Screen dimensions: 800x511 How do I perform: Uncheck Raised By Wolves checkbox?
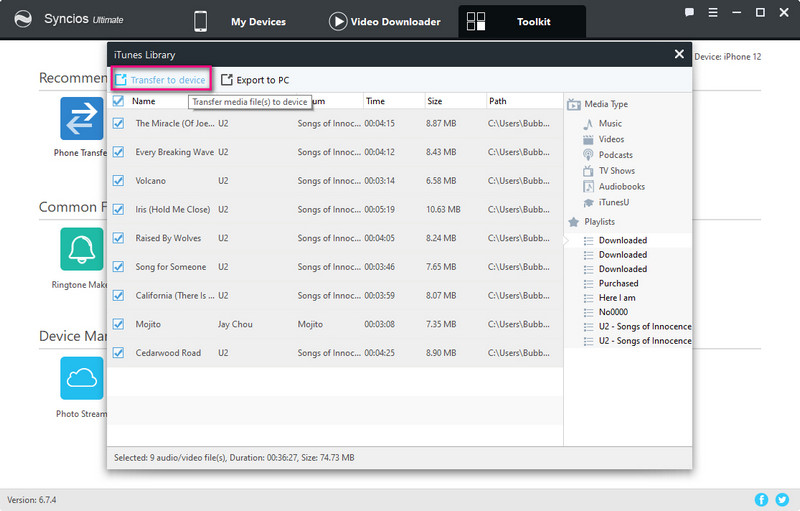point(118,238)
